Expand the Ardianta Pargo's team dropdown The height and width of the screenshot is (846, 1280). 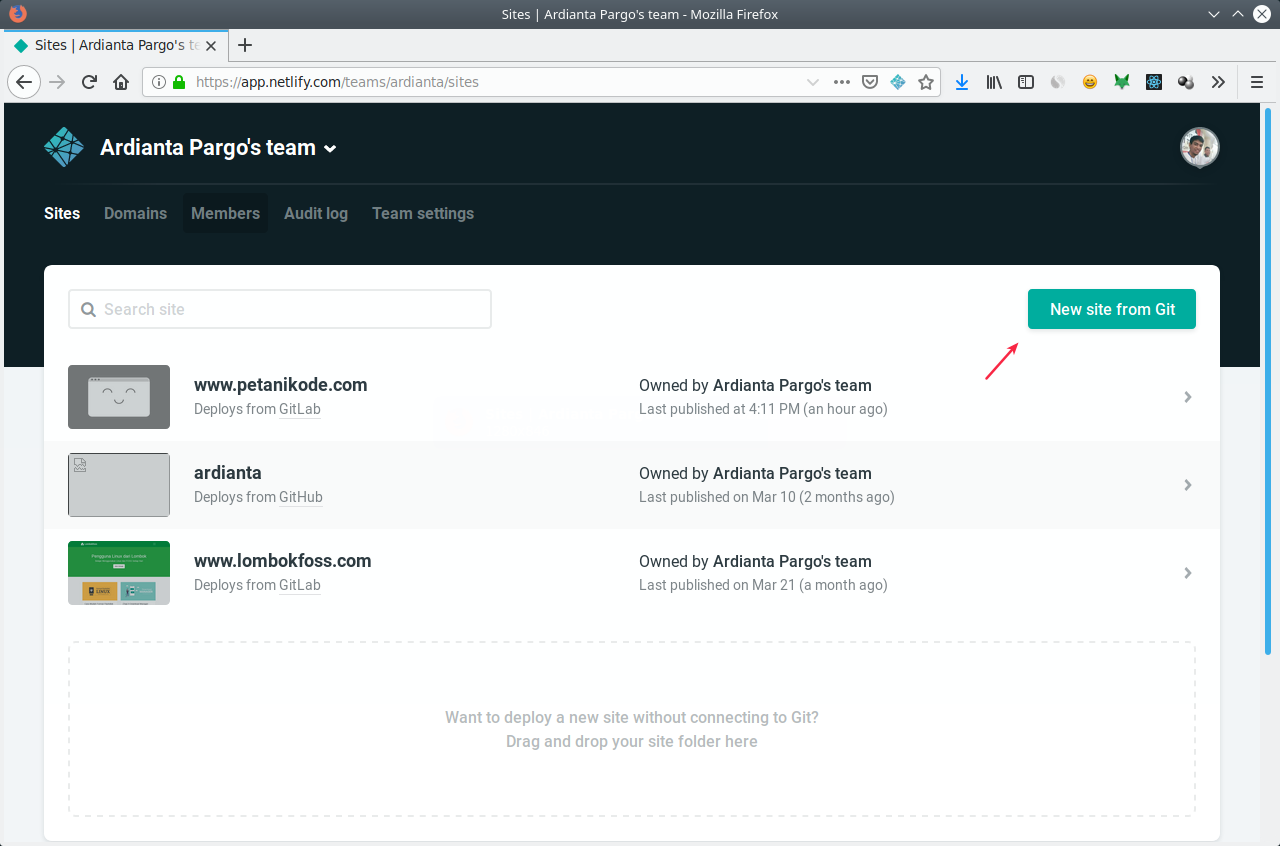tap(330, 147)
